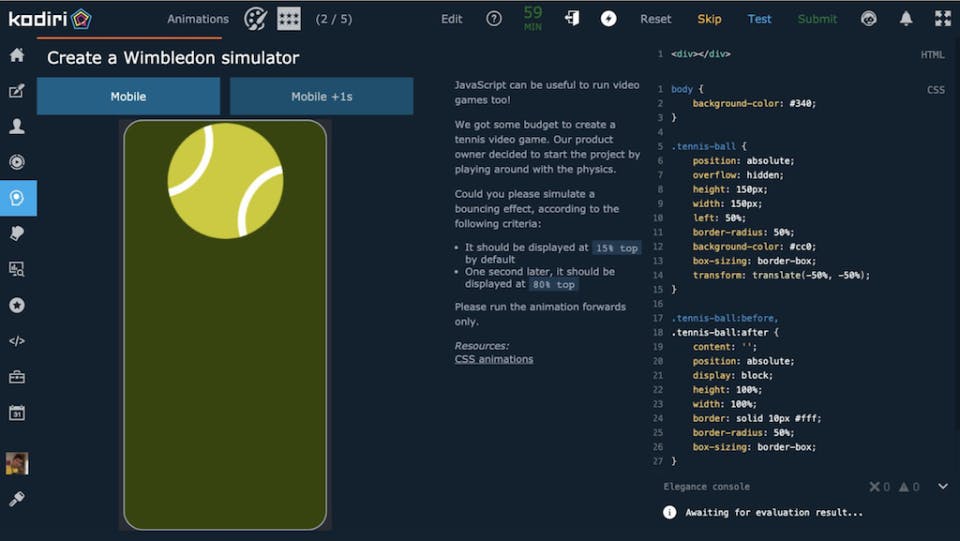Screen dimensions: 960x541
Task: Open the user profile silhouette icon
Action: tap(17, 126)
